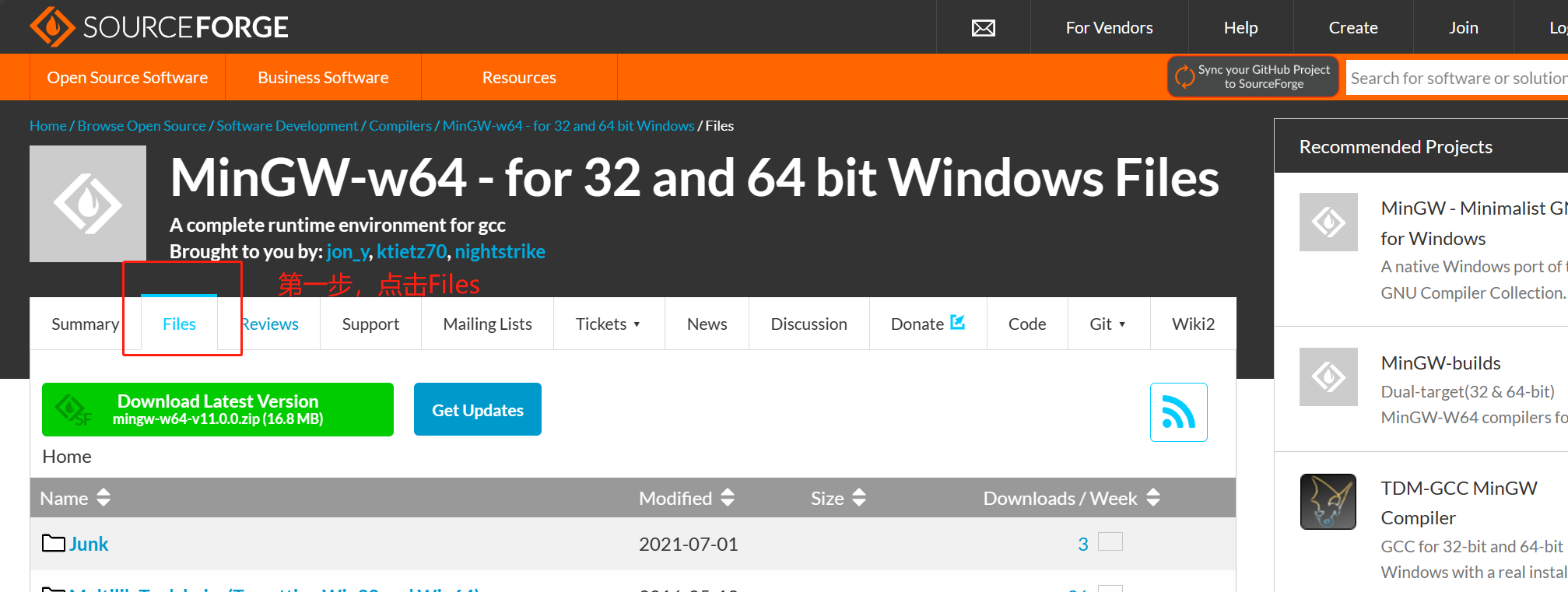This screenshot has width=1568, height=592.
Task: Open author nightstrike profile link
Action: 500,251
